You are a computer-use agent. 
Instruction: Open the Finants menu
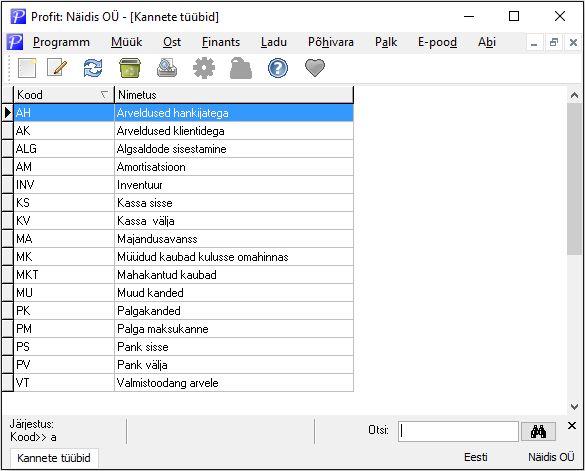point(221,42)
